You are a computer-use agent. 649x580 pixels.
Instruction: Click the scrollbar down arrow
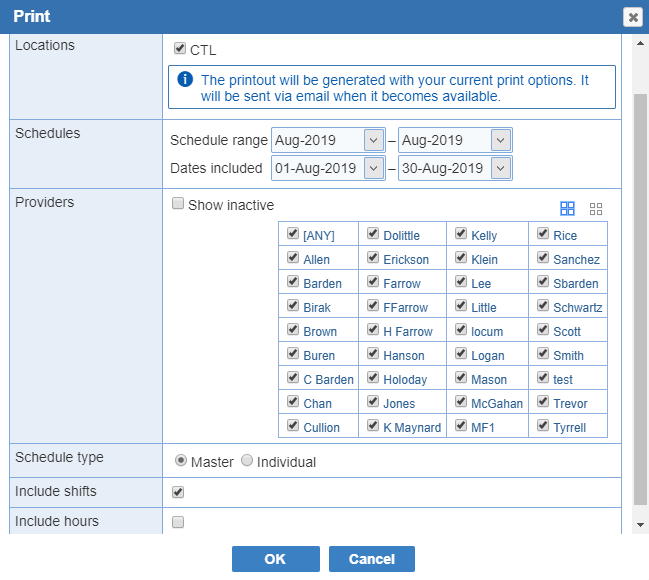tap(640, 525)
